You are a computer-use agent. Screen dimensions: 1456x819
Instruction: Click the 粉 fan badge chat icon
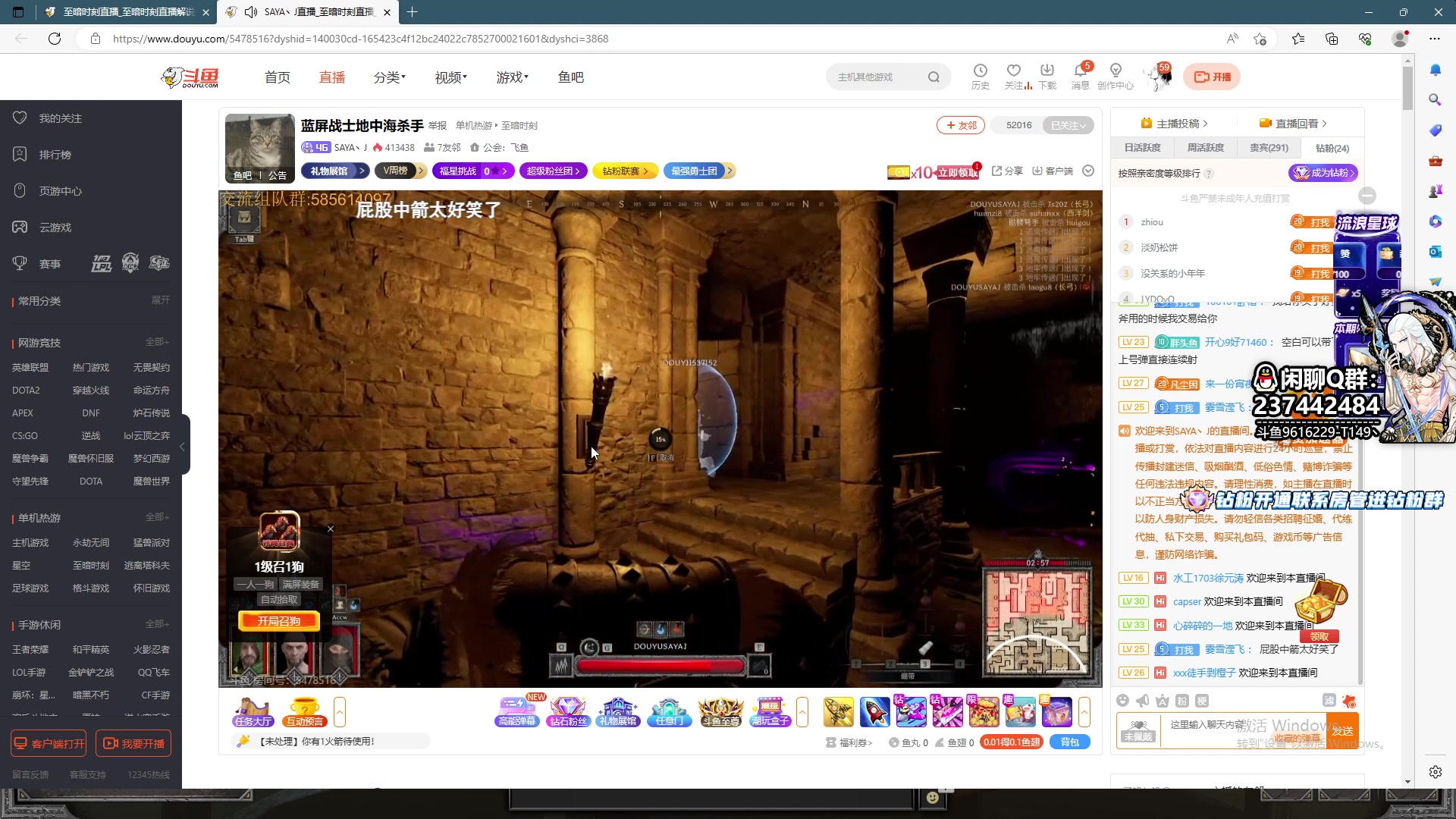(1182, 701)
